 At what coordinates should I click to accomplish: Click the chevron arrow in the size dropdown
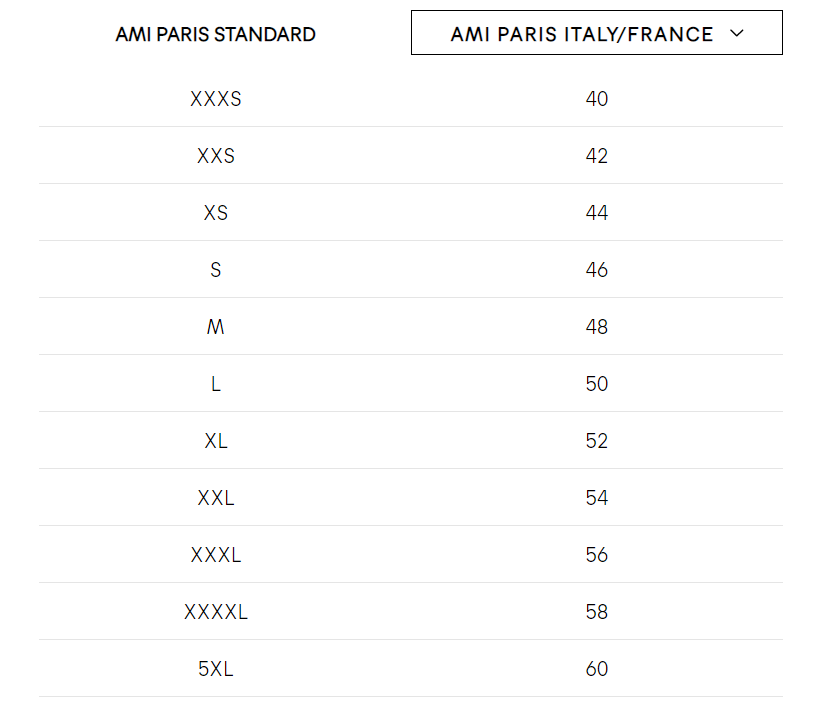tap(737, 33)
